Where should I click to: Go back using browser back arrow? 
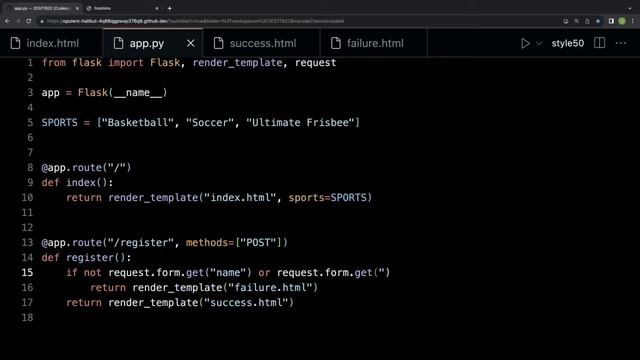[7, 21]
